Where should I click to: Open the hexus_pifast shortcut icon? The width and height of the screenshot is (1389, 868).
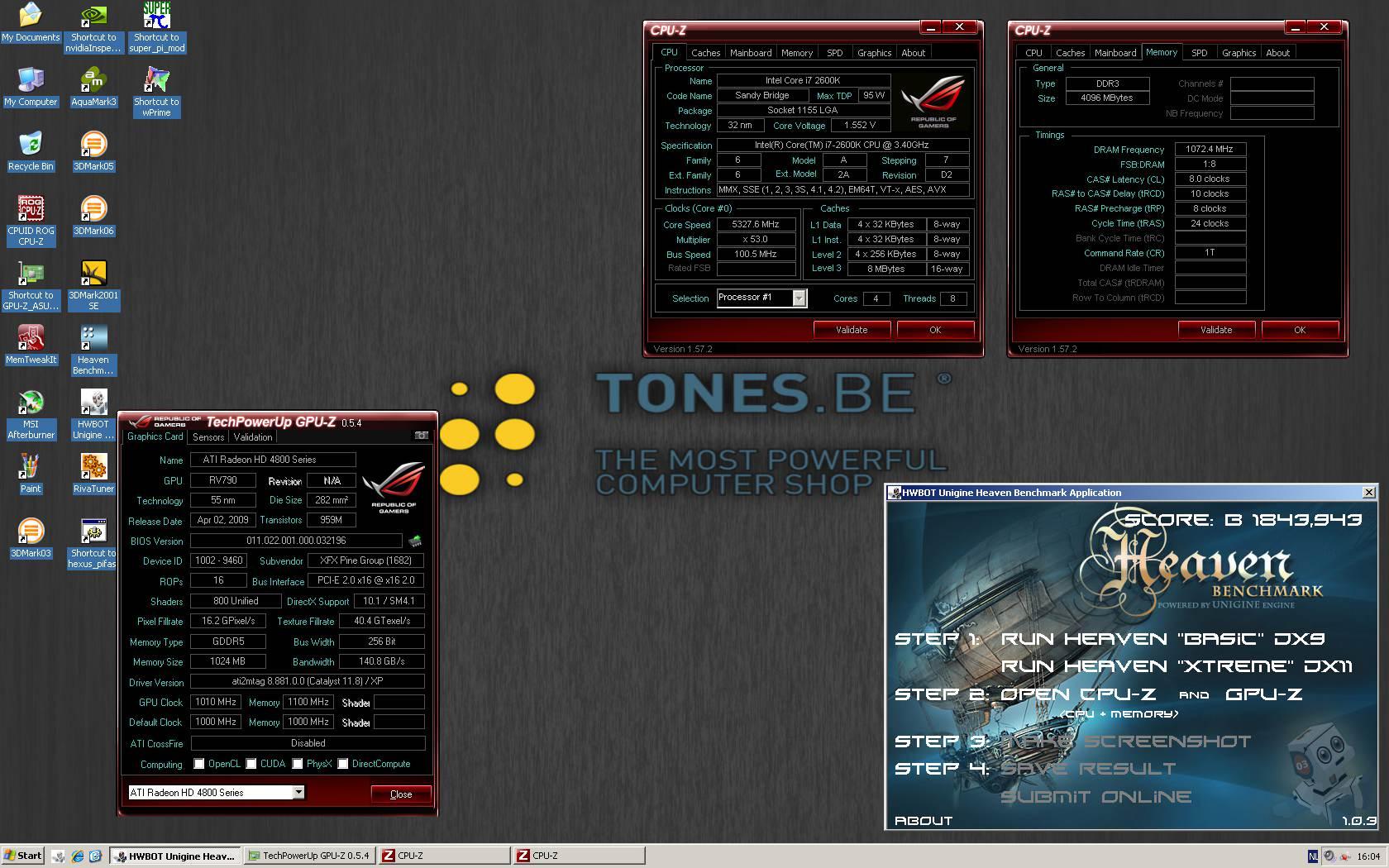point(93,543)
